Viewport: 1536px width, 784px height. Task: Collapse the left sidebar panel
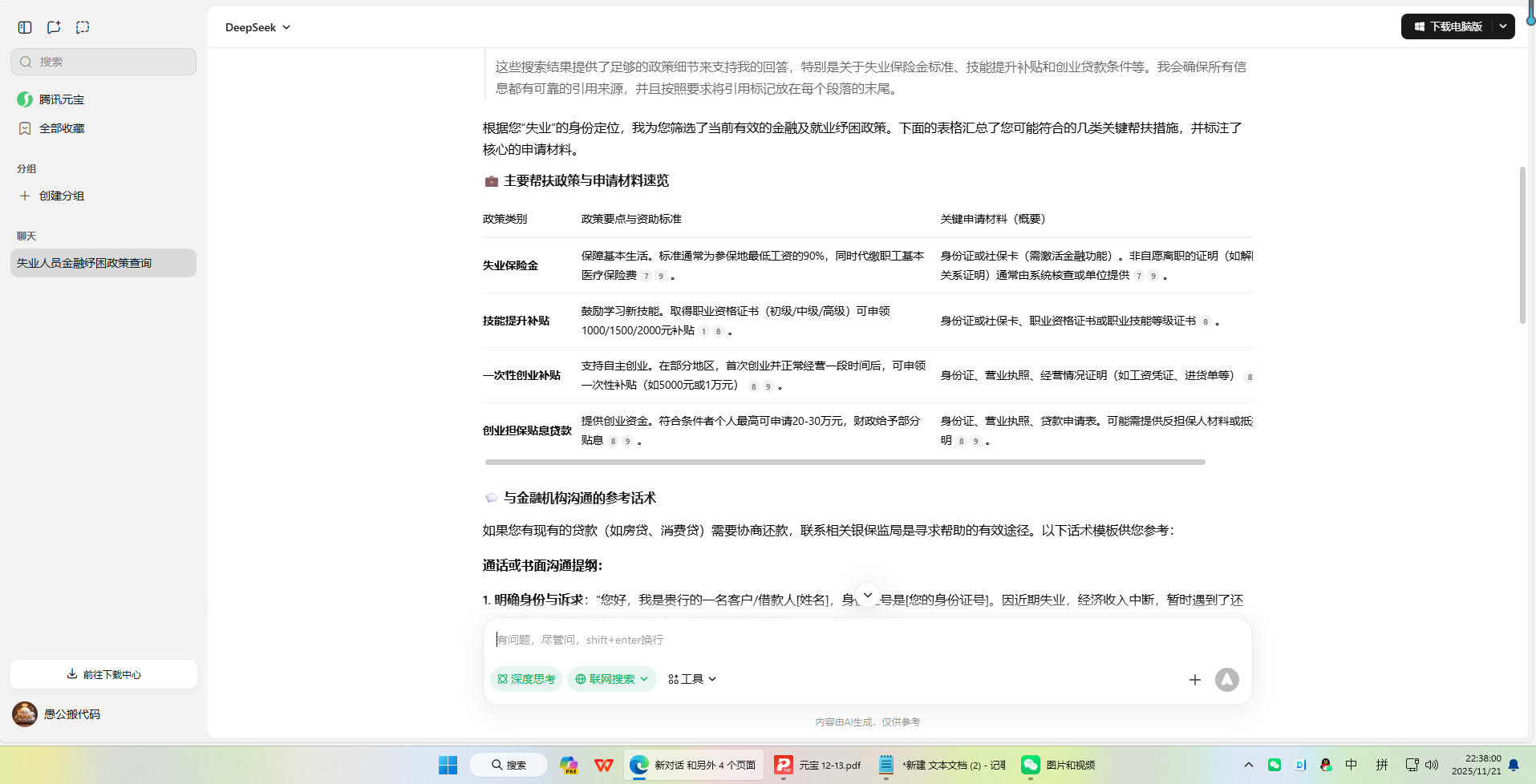pyautogui.click(x=24, y=26)
